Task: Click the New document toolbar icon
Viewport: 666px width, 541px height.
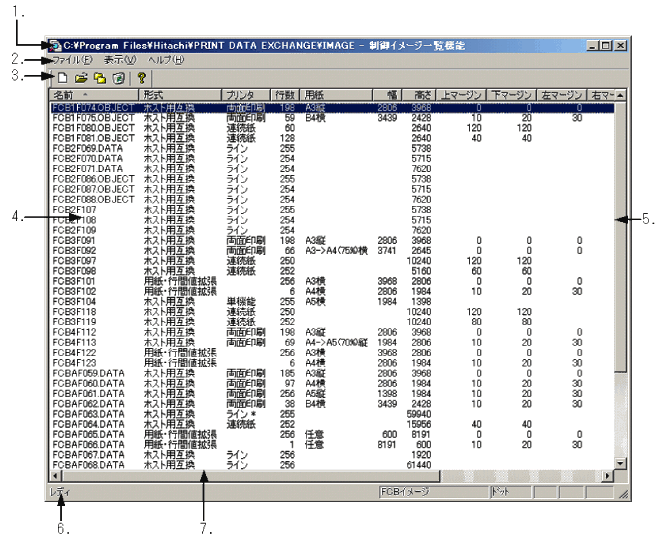Action: click(x=61, y=77)
